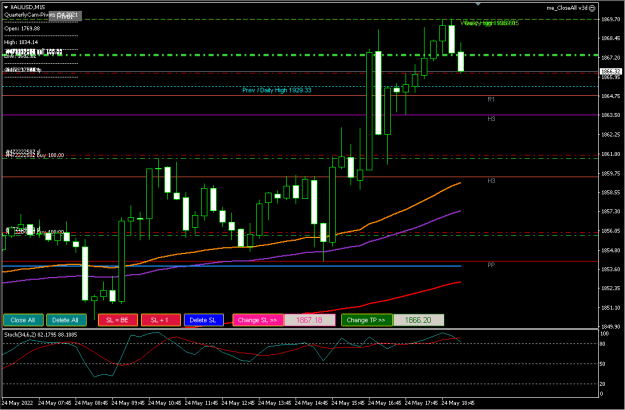Viewport: 625px width, 410px height.
Task: Click the Close All button
Action: (x=23, y=320)
